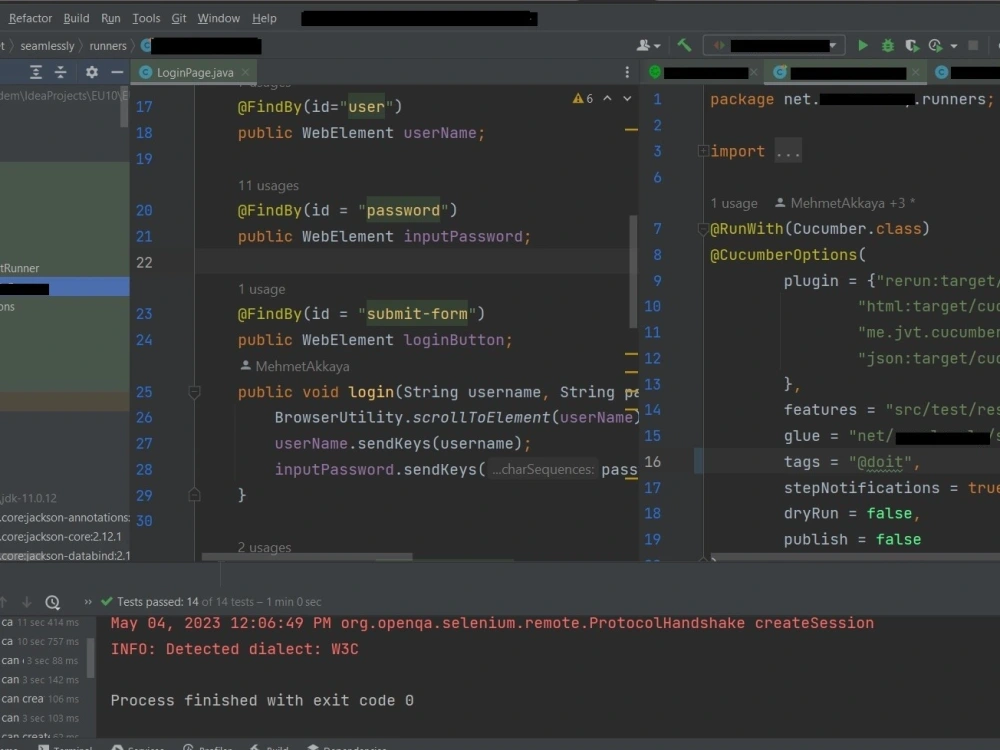Viewport: 1000px width, 750px height.
Task: Click the warnings indicator showing 6
Action: pos(583,98)
